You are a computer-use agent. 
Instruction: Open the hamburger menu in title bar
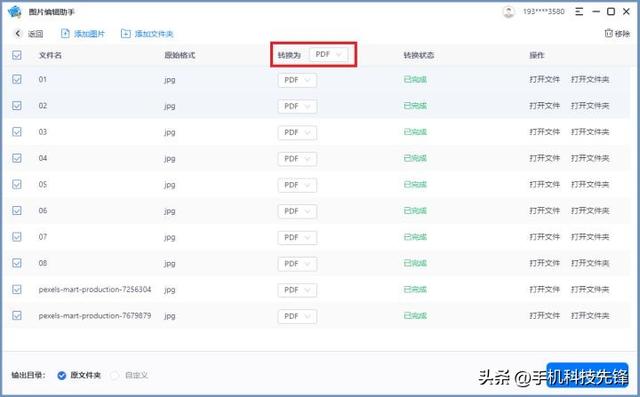click(579, 11)
